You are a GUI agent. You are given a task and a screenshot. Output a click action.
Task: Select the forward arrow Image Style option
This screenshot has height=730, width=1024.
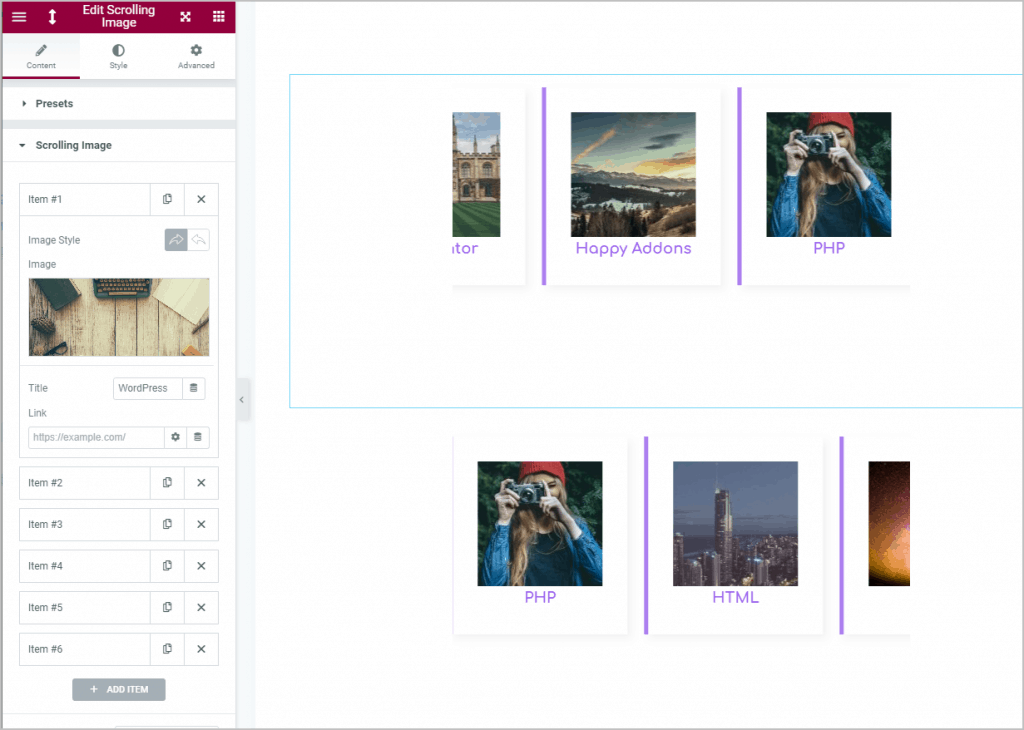(x=175, y=239)
